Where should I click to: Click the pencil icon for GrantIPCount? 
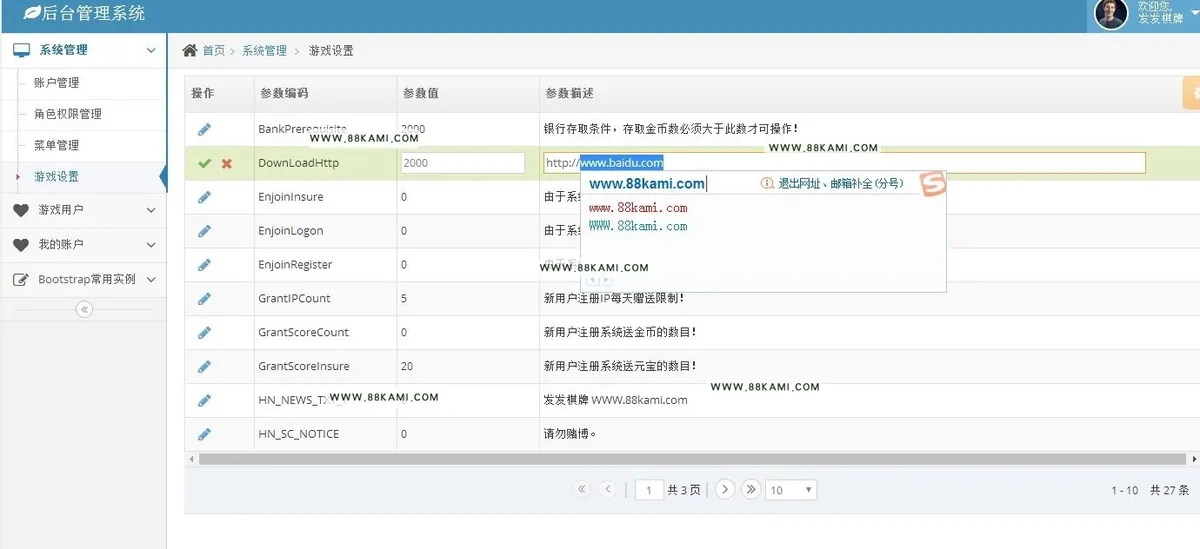[204, 298]
